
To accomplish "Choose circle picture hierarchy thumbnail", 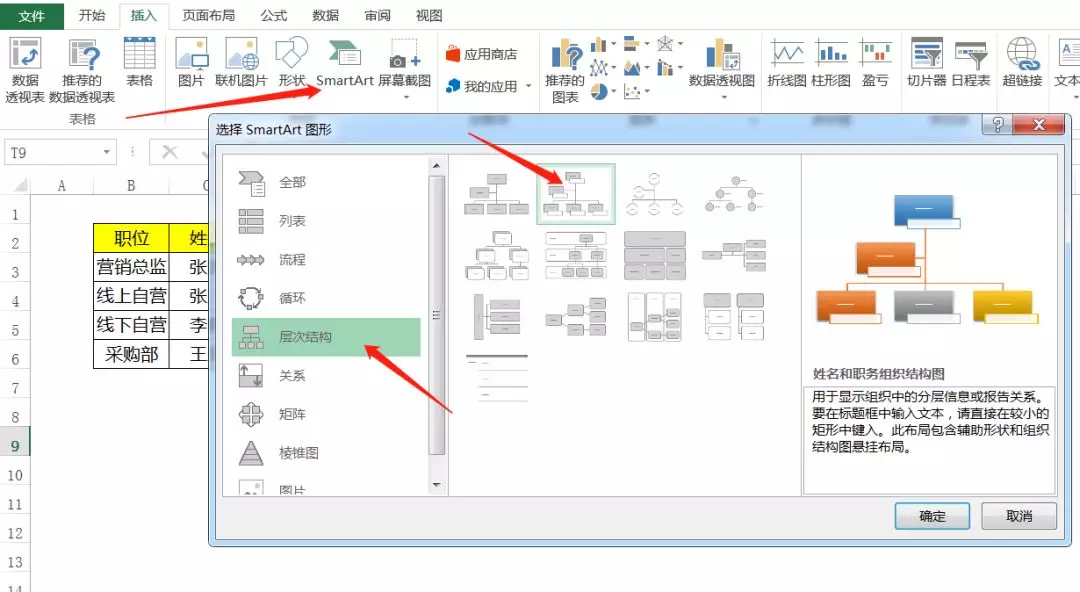I will (734, 194).
